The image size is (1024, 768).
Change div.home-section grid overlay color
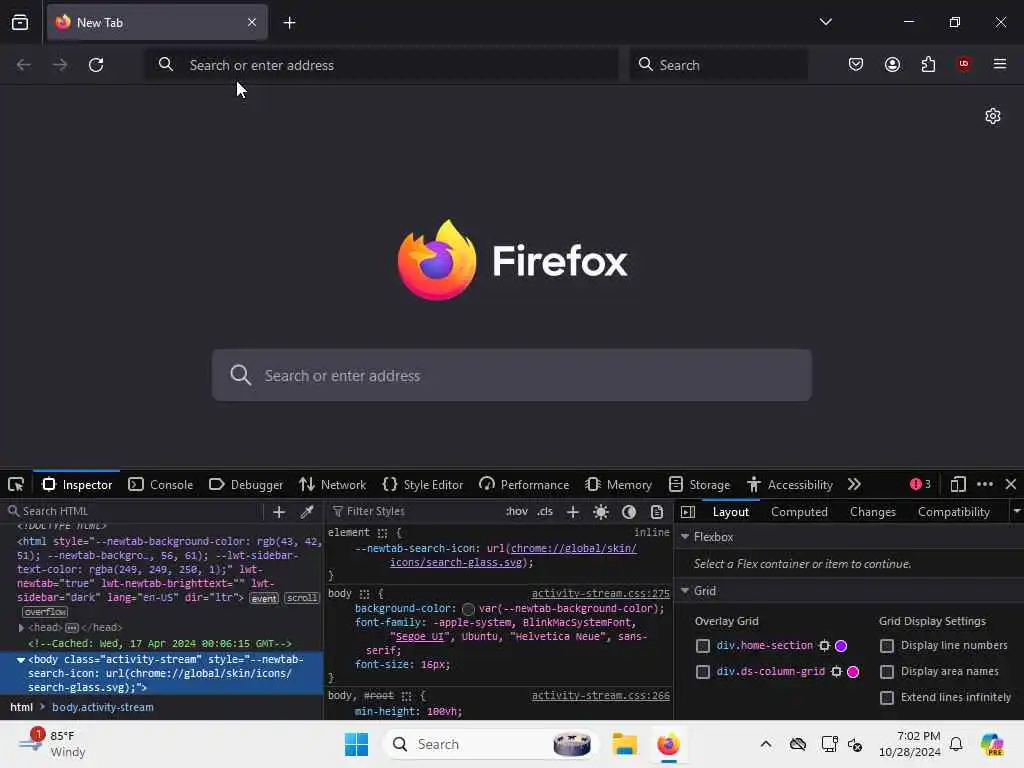point(841,646)
